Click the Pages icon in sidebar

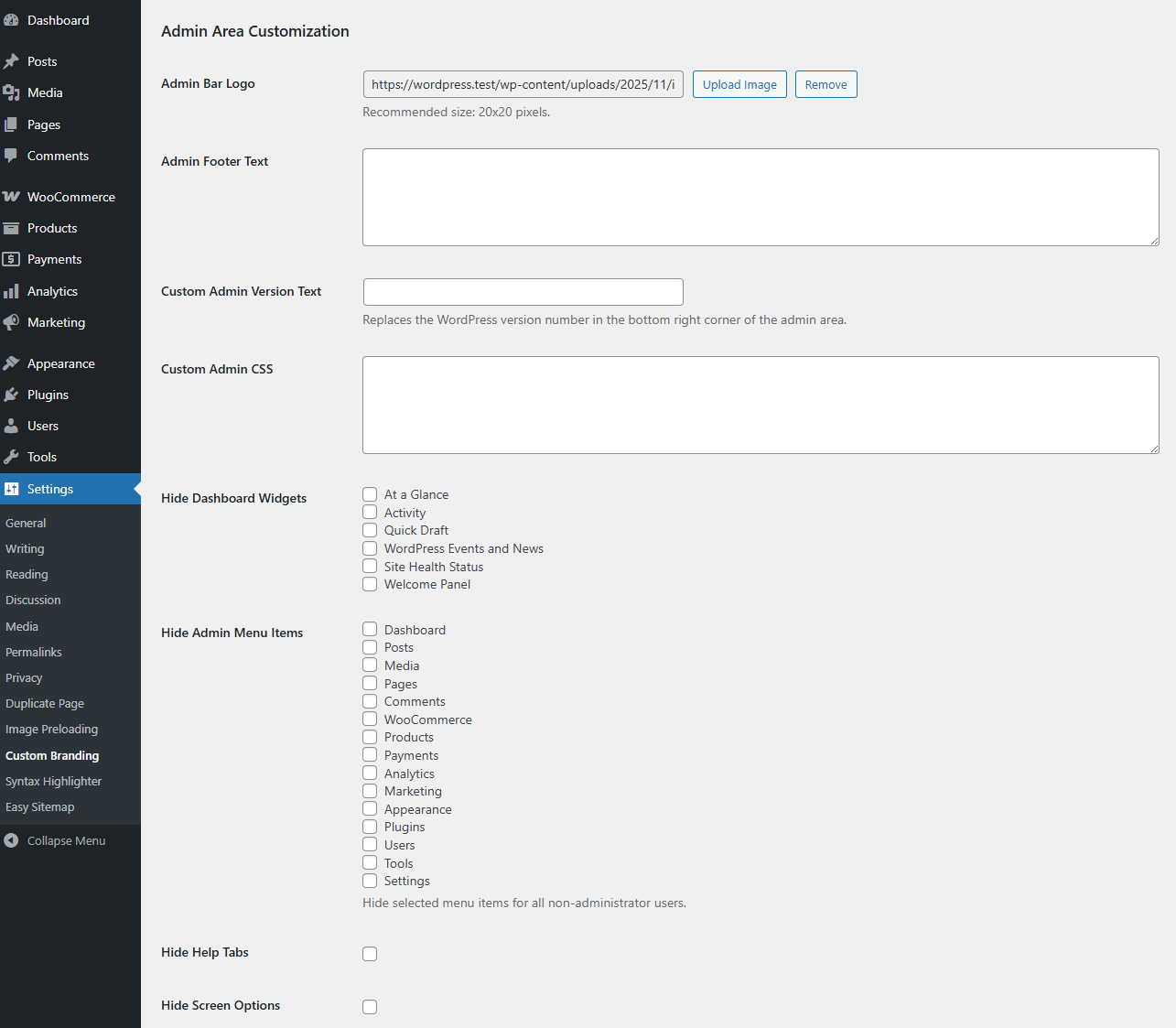coord(11,124)
